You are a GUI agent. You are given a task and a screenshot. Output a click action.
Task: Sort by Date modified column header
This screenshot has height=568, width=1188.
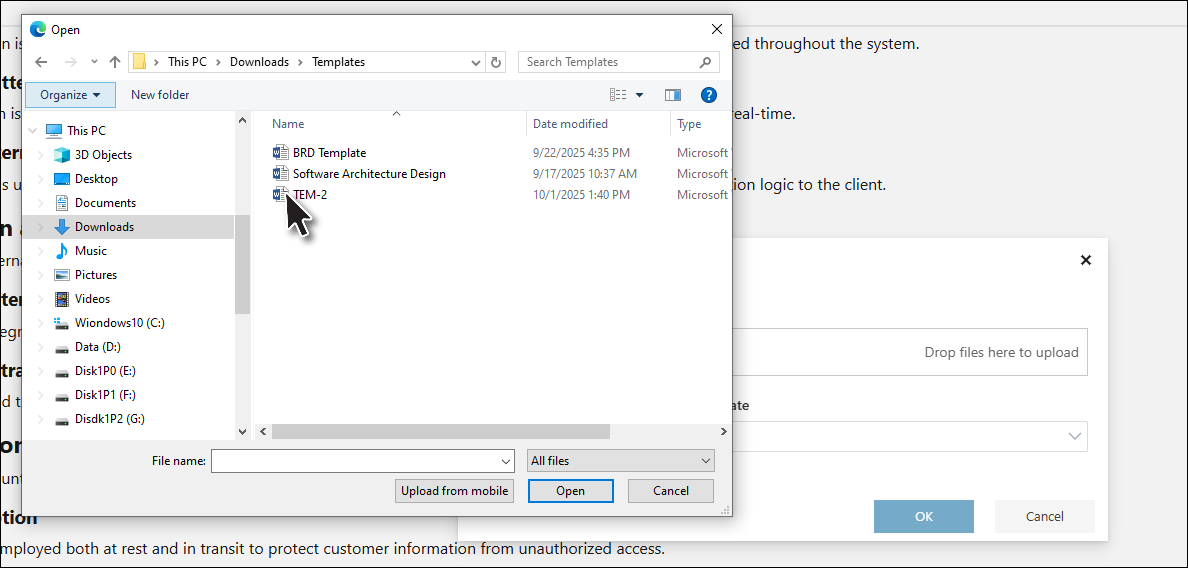click(x=570, y=124)
